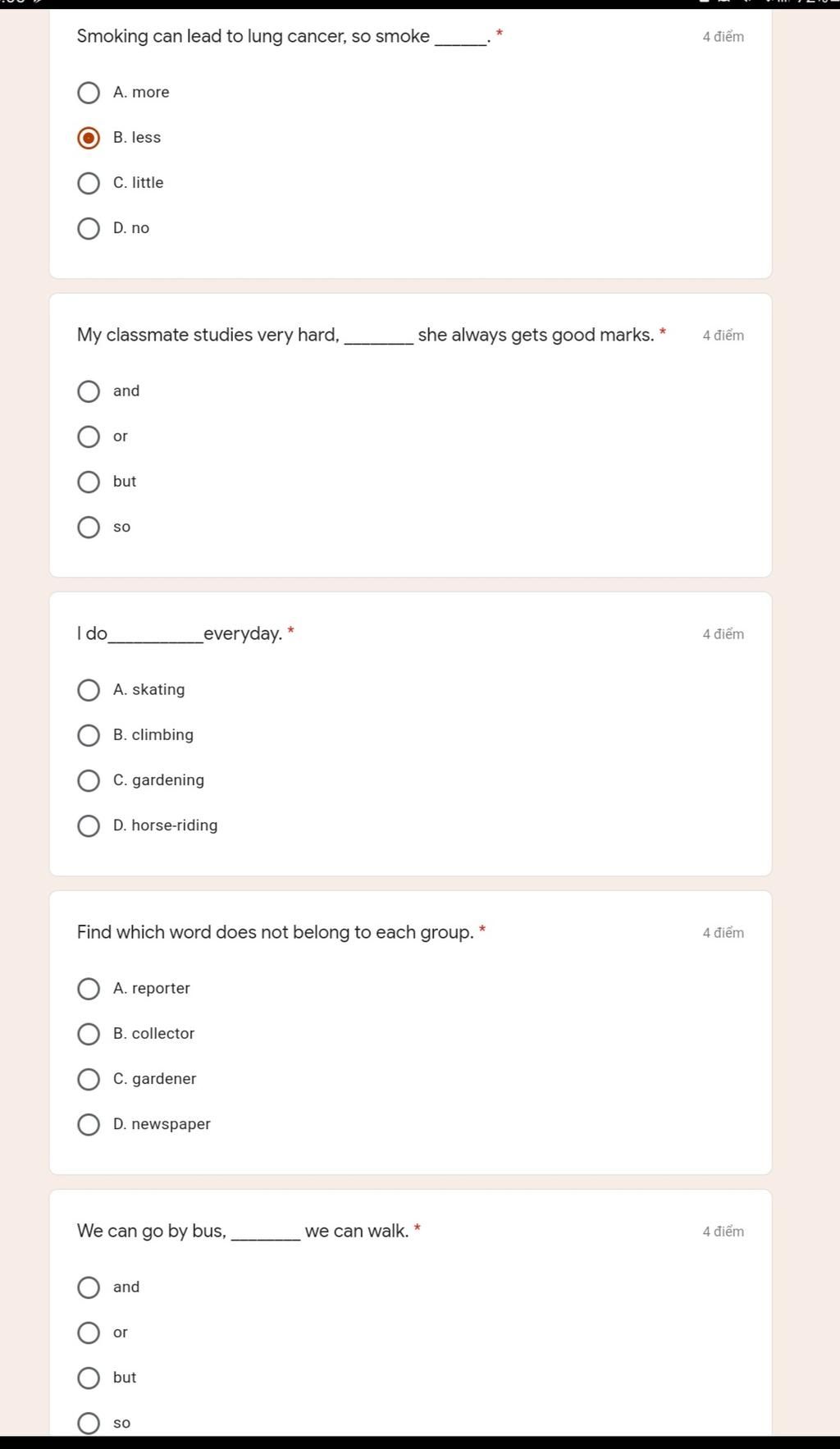Choose 'or' for the bus question

click(89, 1332)
